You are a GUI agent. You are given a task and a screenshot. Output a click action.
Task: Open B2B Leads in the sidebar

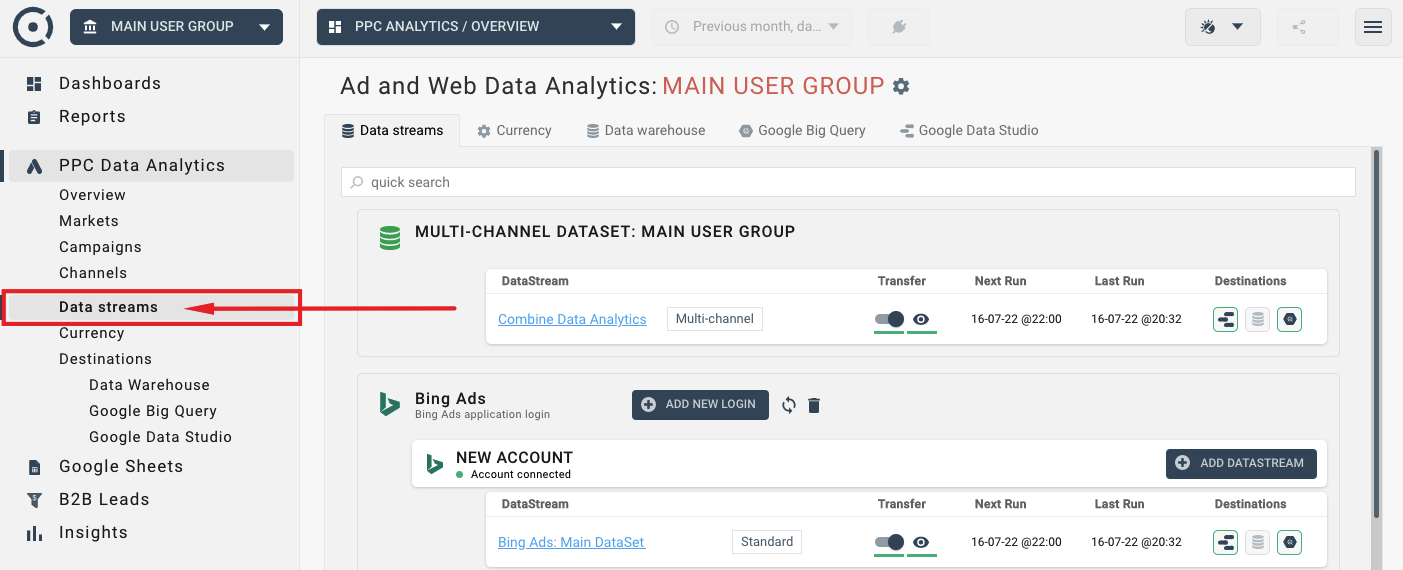(x=104, y=499)
